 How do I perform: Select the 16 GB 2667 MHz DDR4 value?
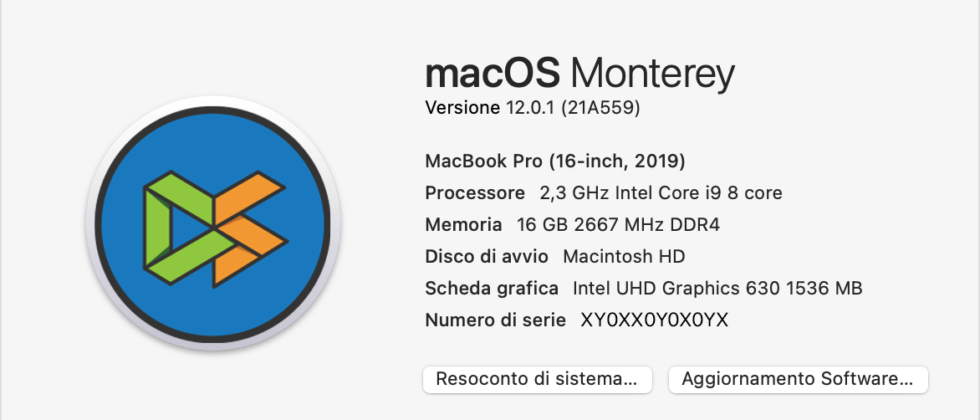[x=618, y=225]
